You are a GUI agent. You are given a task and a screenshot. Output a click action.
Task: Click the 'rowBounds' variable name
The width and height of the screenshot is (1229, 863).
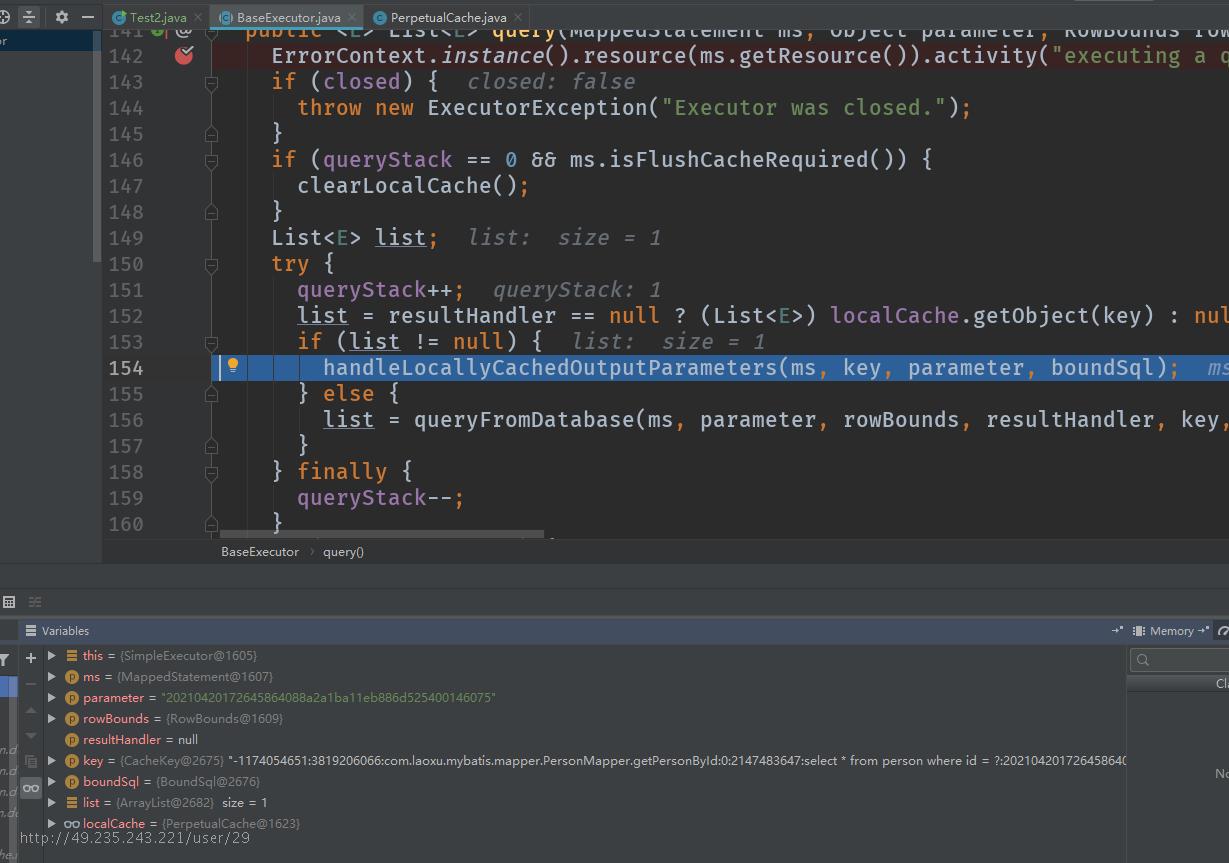point(115,719)
